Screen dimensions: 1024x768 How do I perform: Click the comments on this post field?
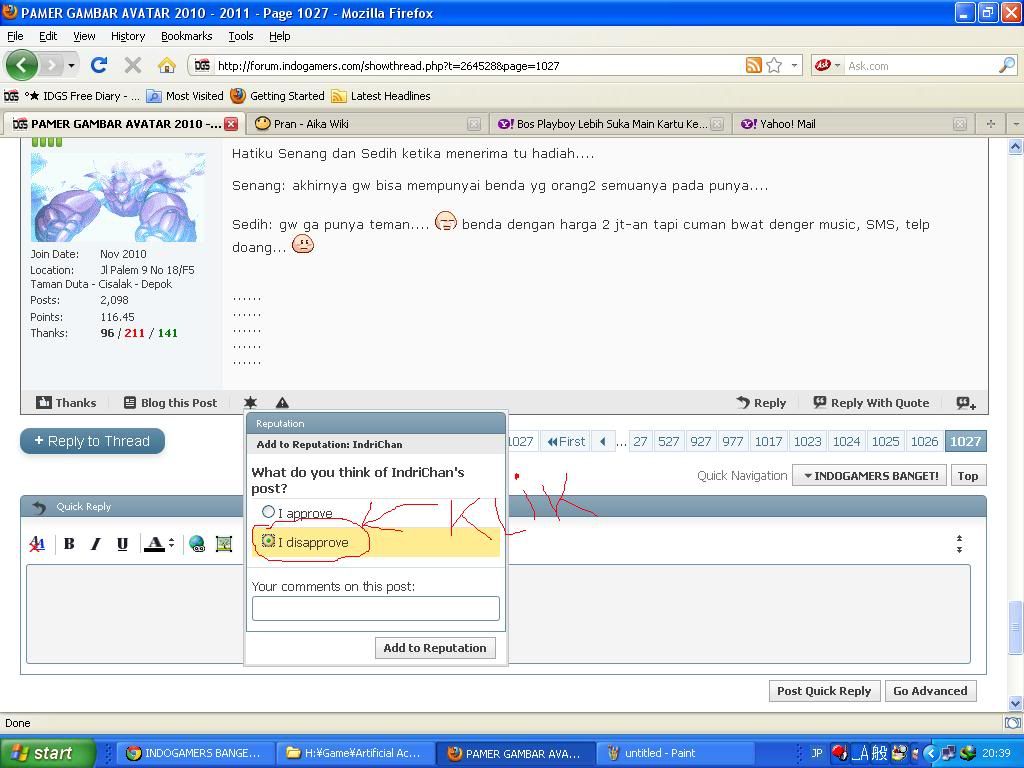pyautogui.click(x=375, y=608)
